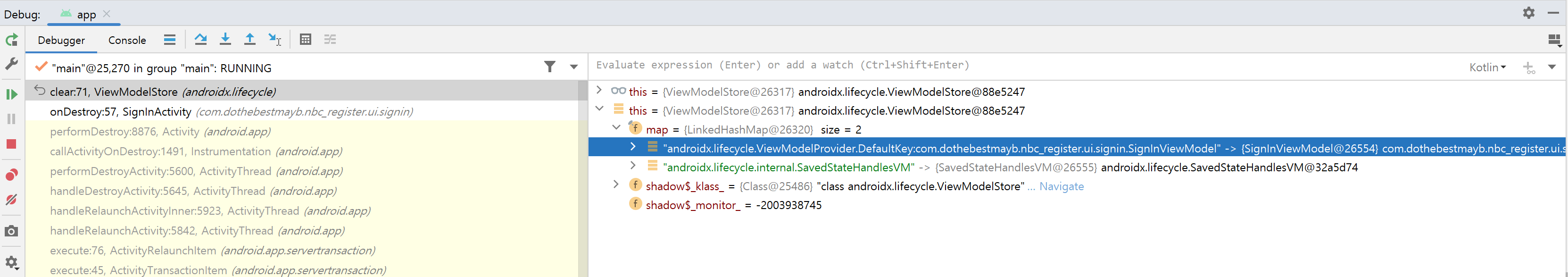Viewport: 1568px width, 277px height.
Task: Click the threads/frames layout lines icon
Action: click(170, 40)
